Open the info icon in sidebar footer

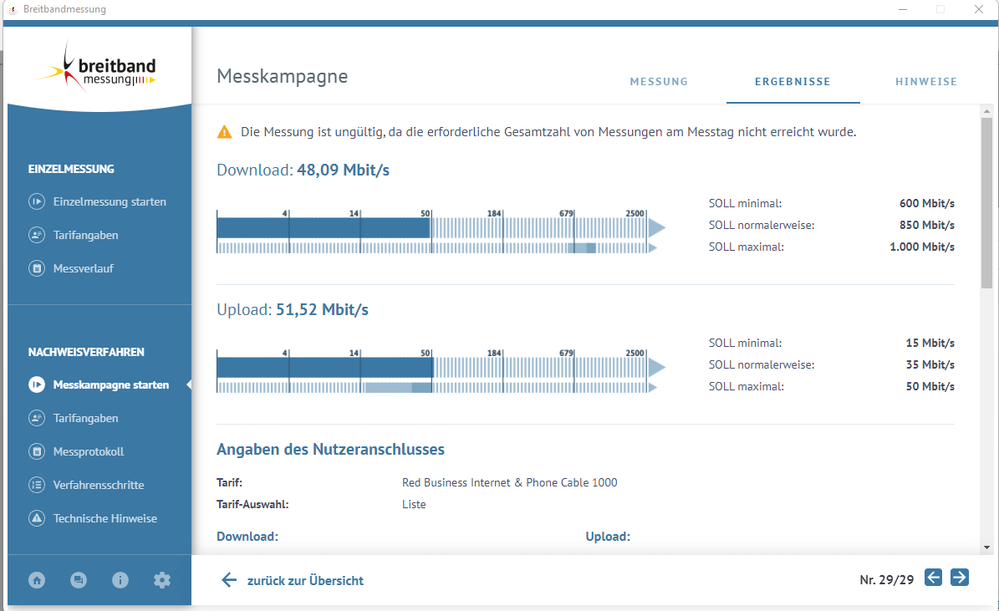(x=120, y=580)
